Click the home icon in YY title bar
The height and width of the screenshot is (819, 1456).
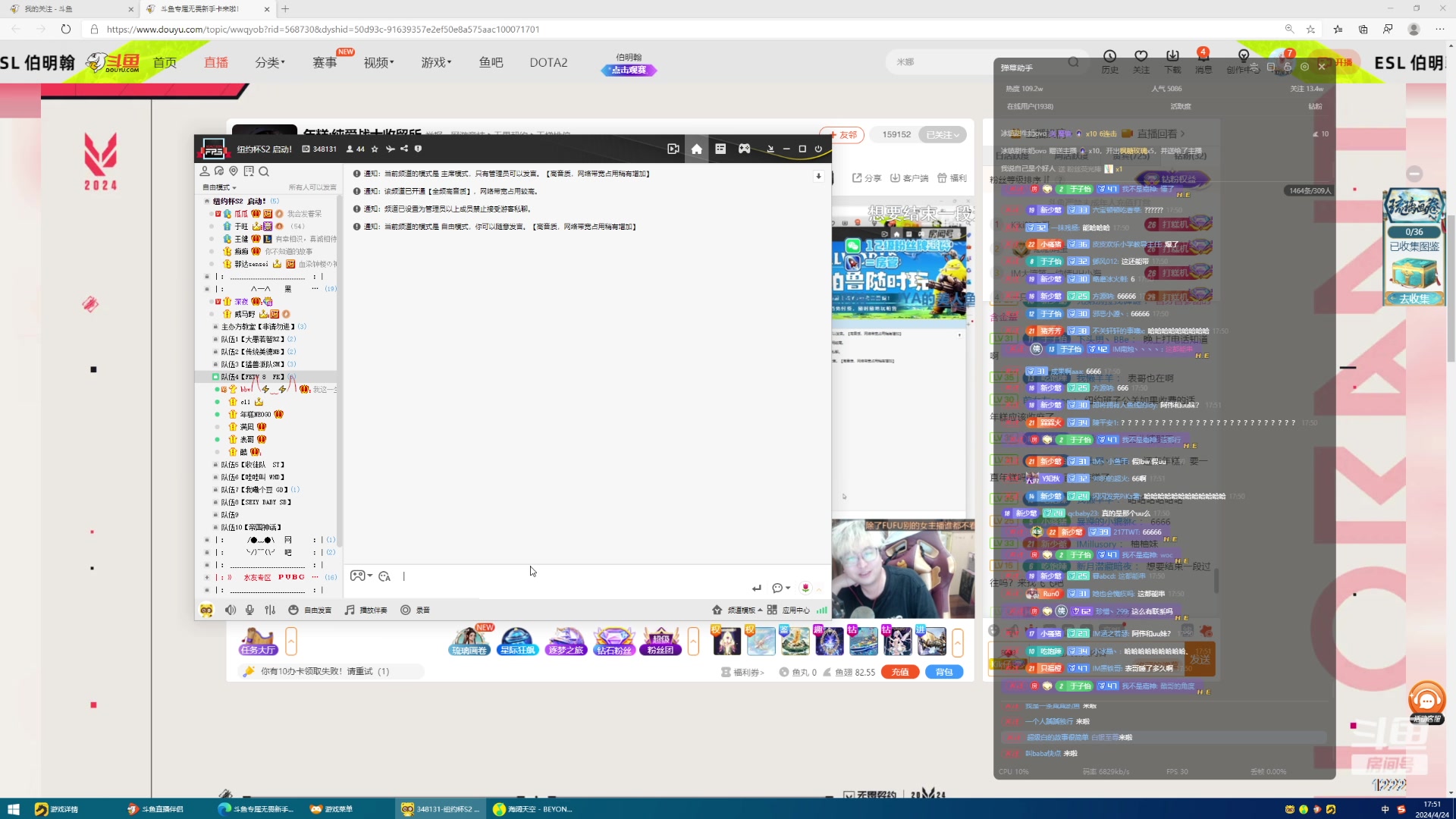coord(696,149)
